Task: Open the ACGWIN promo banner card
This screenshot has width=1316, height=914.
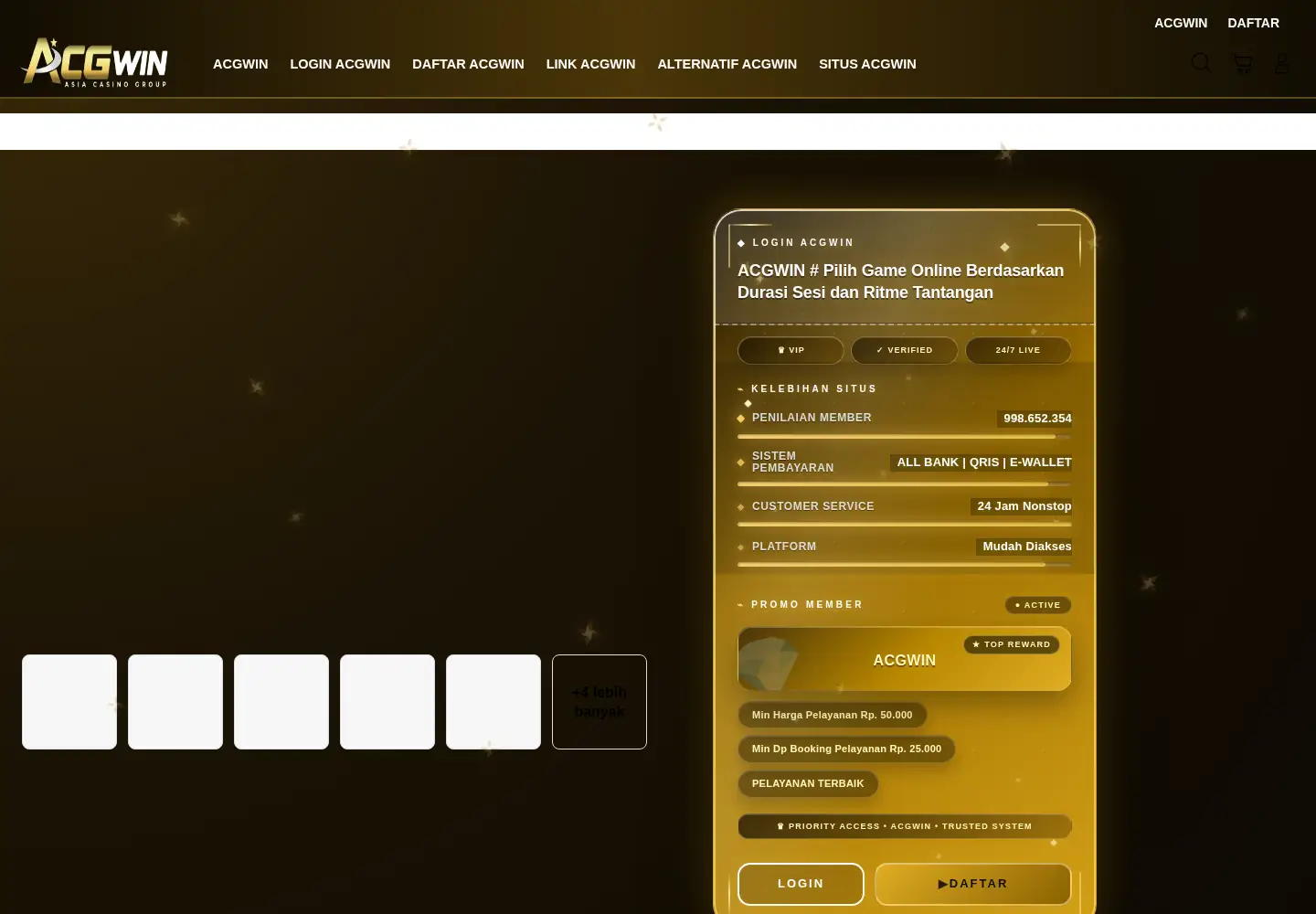Action: tap(904, 659)
